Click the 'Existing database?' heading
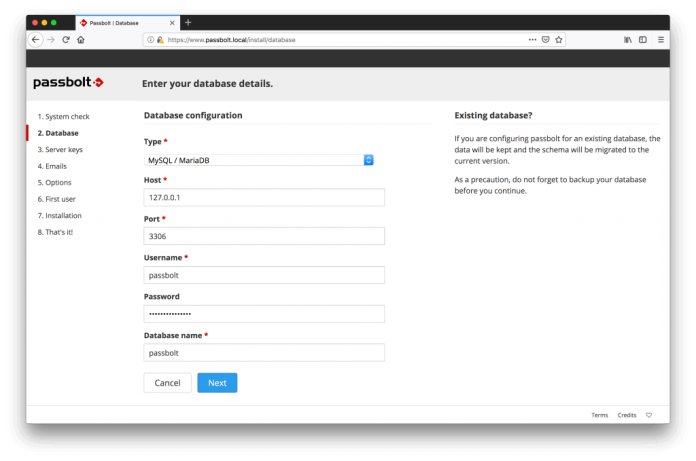Image resolution: width=696 pixels, height=461 pixels. click(x=493, y=115)
